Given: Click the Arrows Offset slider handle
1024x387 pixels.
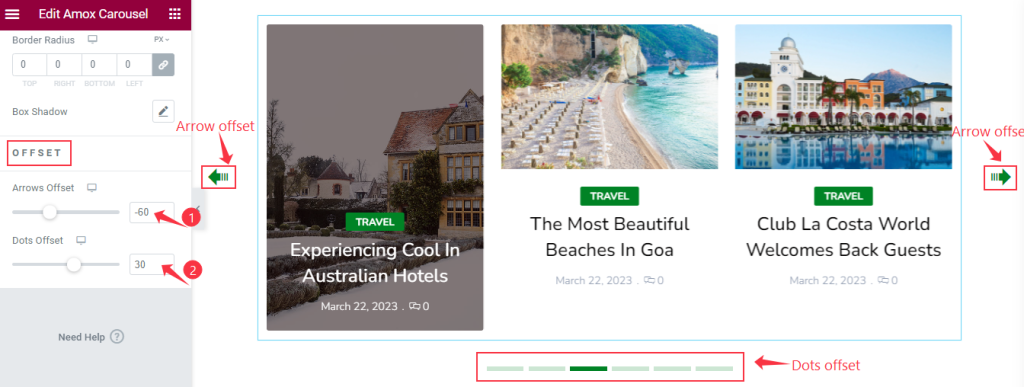Looking at the screenshot, I should pos(49,212).
